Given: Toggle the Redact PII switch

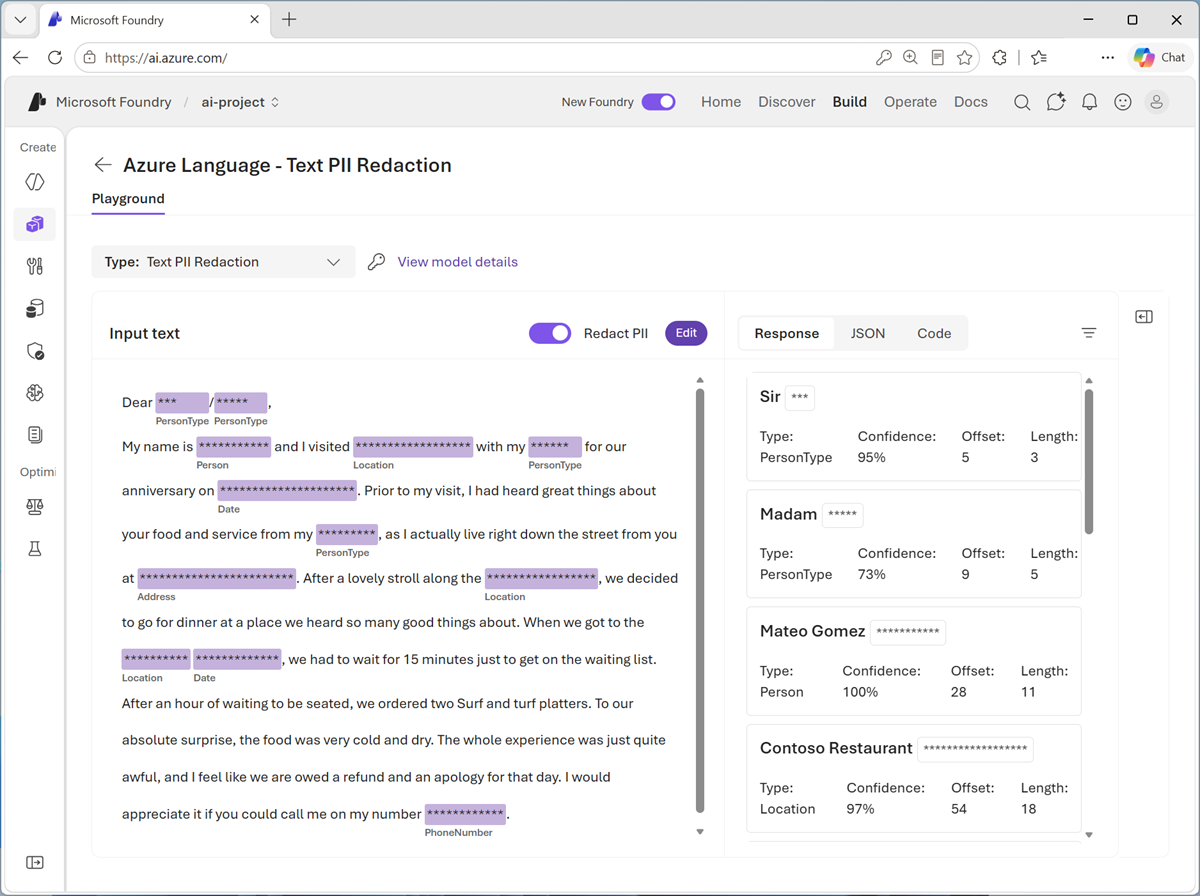Looking at the screenshot, I should [x=550, y=333].
